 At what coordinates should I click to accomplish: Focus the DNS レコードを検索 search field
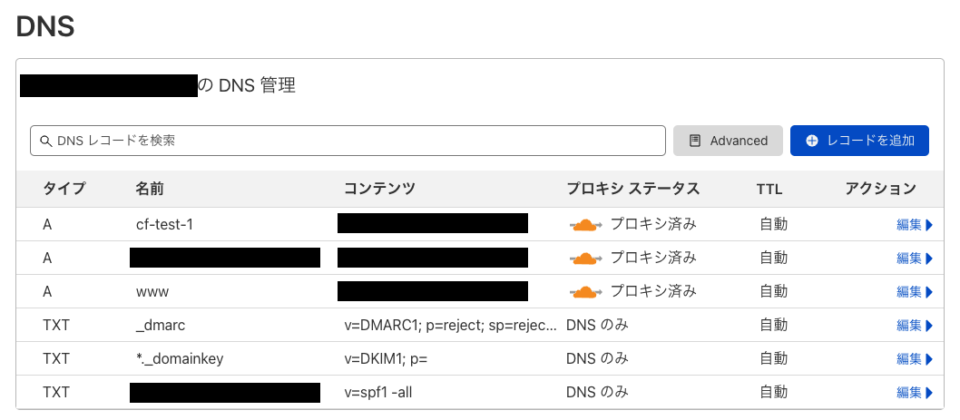[350, 141]
